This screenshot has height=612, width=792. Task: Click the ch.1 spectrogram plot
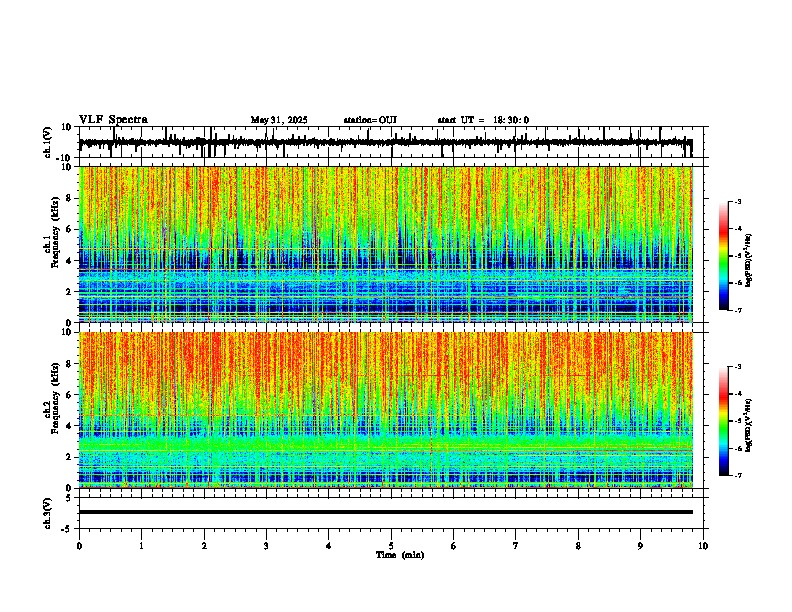[385, 244]
